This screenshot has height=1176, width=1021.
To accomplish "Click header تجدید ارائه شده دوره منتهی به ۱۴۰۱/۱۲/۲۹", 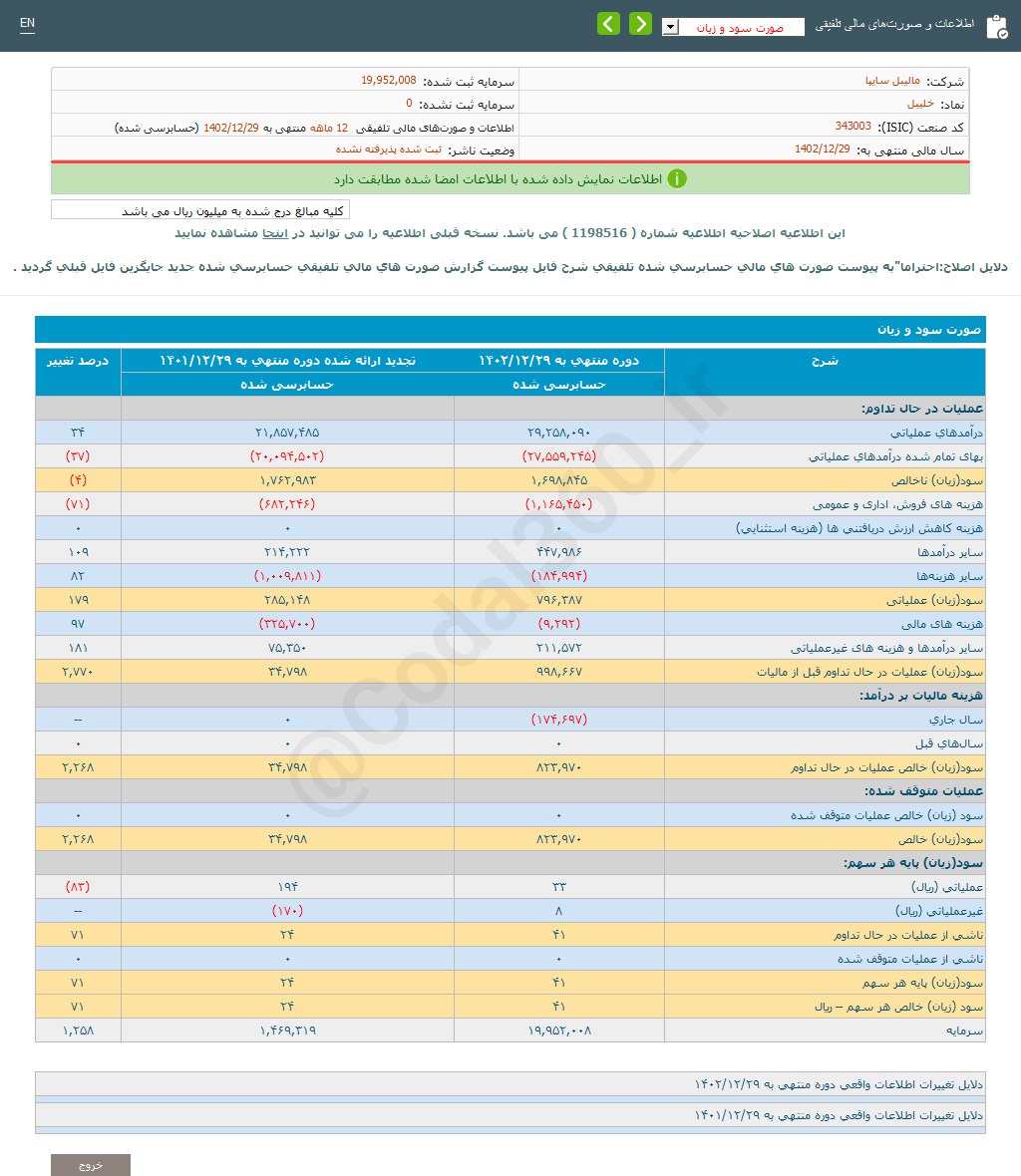I will pyautogui.click(x=287, y=361).
